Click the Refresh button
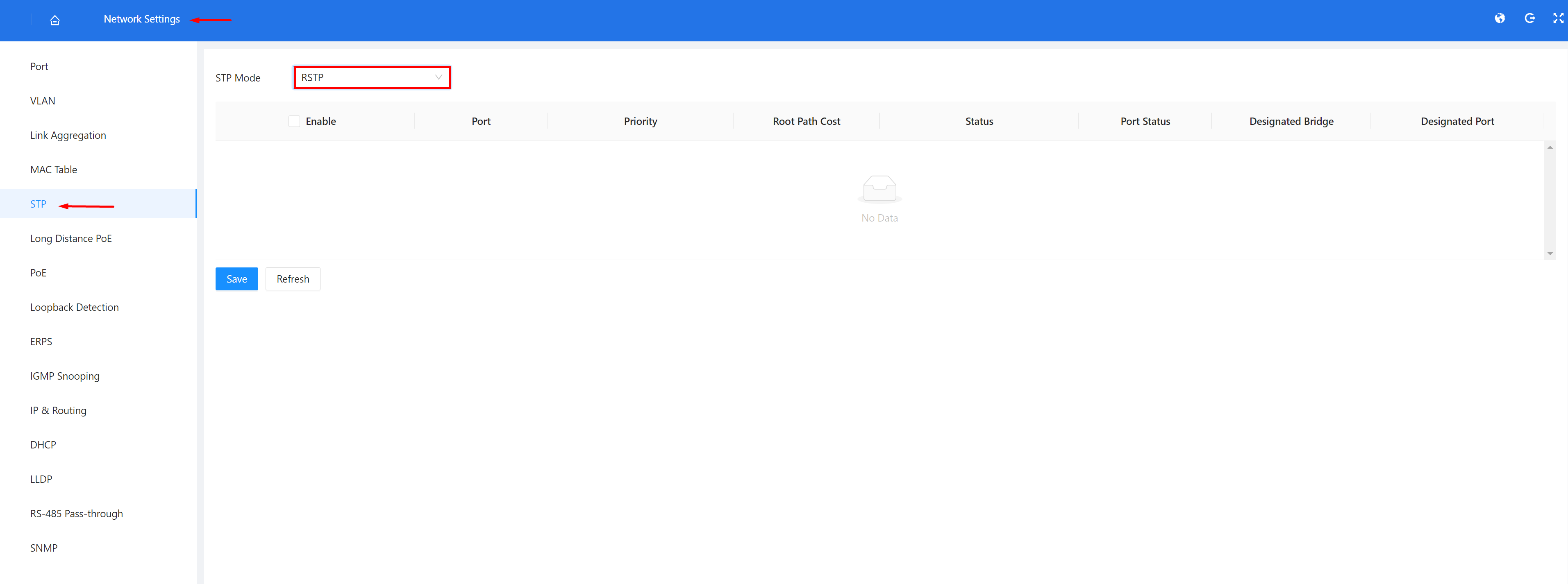Image resolution: width=1568 pixels, height=584 pixels. pyautogui.click(x=293, y=278)
